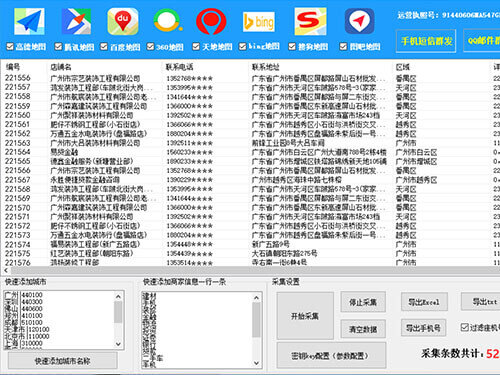Viewport: 500px width, 375px height.
Task: Click the QQ邮件 button in the top bar
Action: [482, 41]
